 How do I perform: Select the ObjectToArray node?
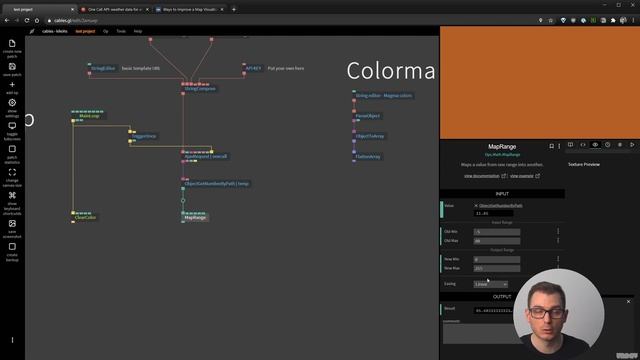pyautogui.click(x=369, y=136)
